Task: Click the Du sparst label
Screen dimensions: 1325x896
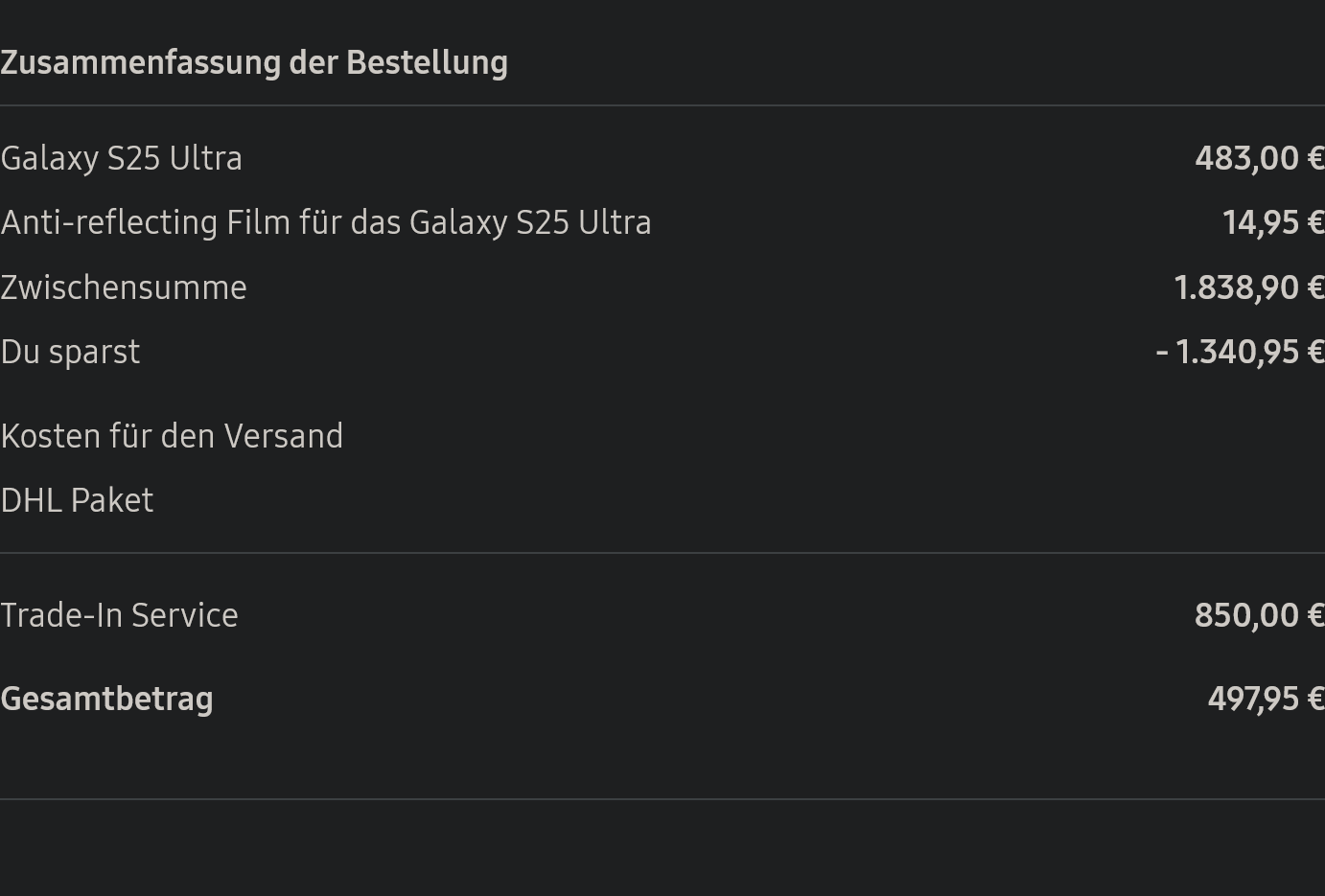Action: pos(70,352)
